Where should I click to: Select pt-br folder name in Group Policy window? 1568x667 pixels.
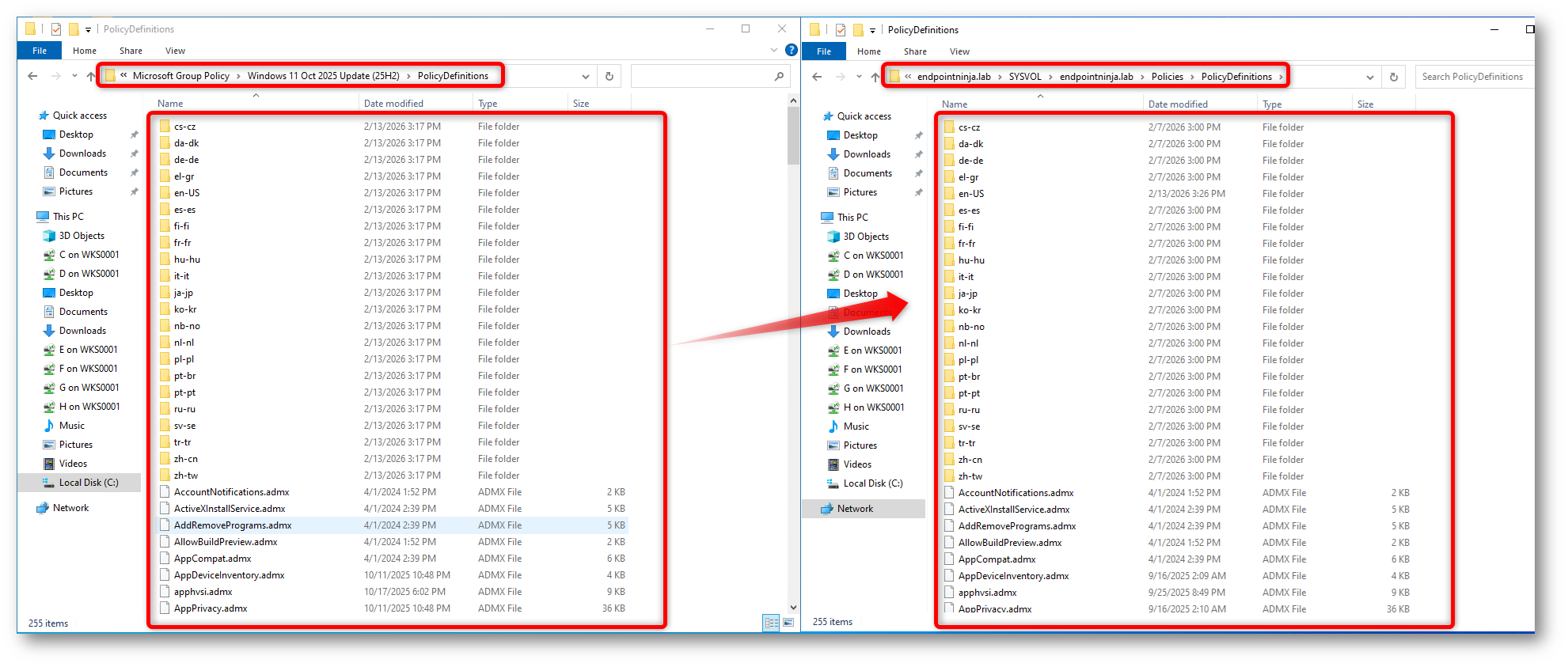coord(185,376)
